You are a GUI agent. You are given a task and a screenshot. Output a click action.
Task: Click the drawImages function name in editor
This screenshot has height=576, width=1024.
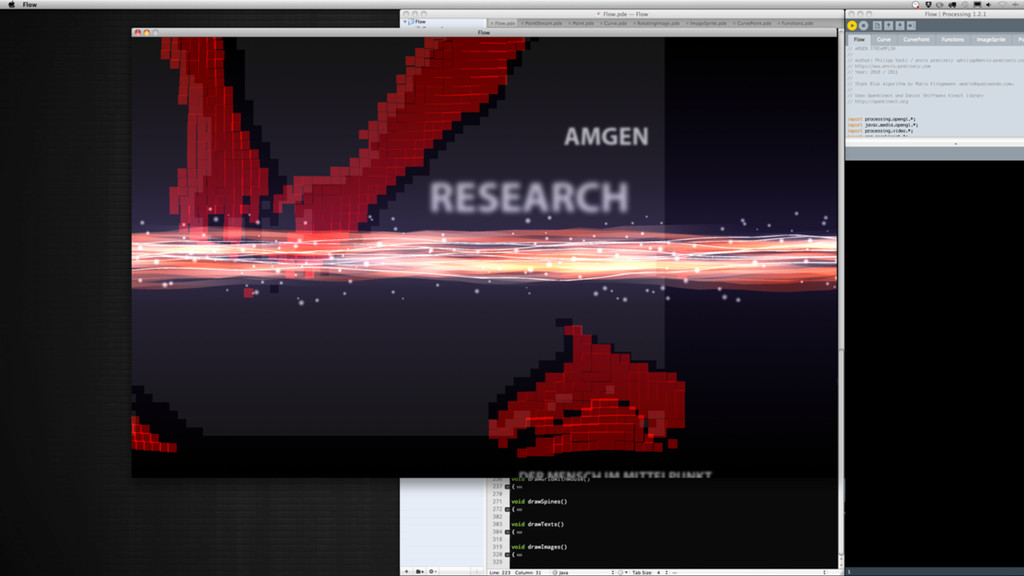[547, 547]
